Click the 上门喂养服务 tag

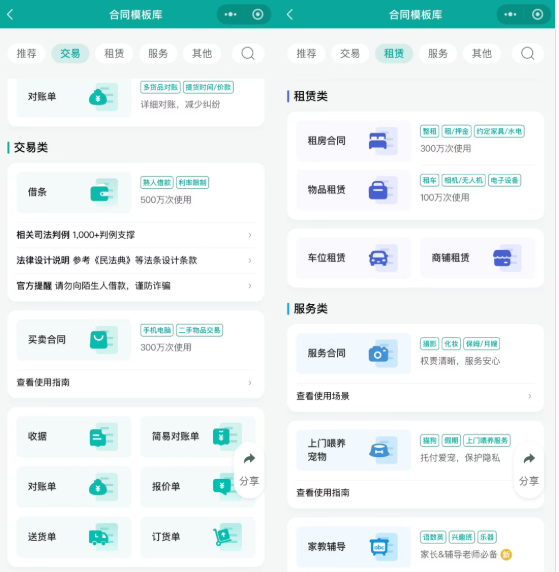pyautogui.click(x=487, y=440)
